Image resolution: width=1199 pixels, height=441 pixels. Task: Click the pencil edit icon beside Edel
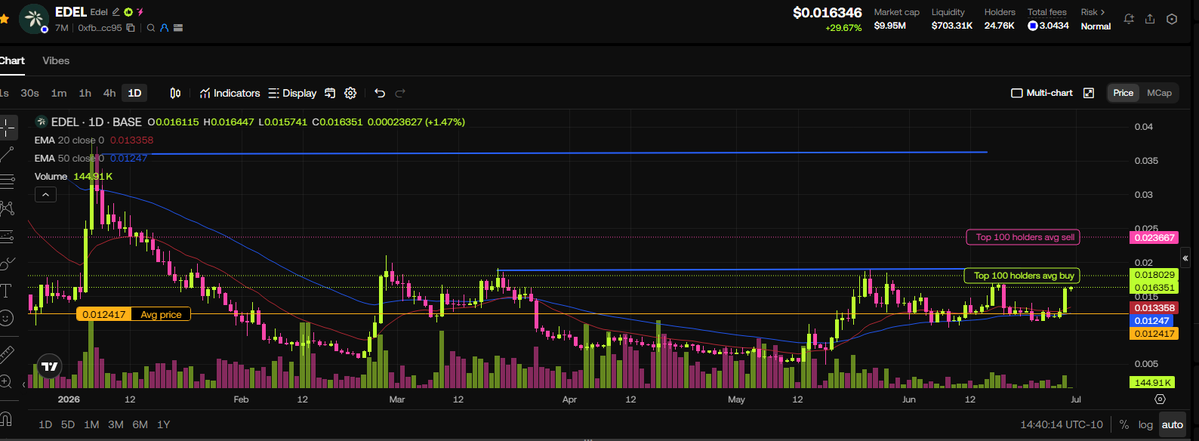[x=115, y=12]
